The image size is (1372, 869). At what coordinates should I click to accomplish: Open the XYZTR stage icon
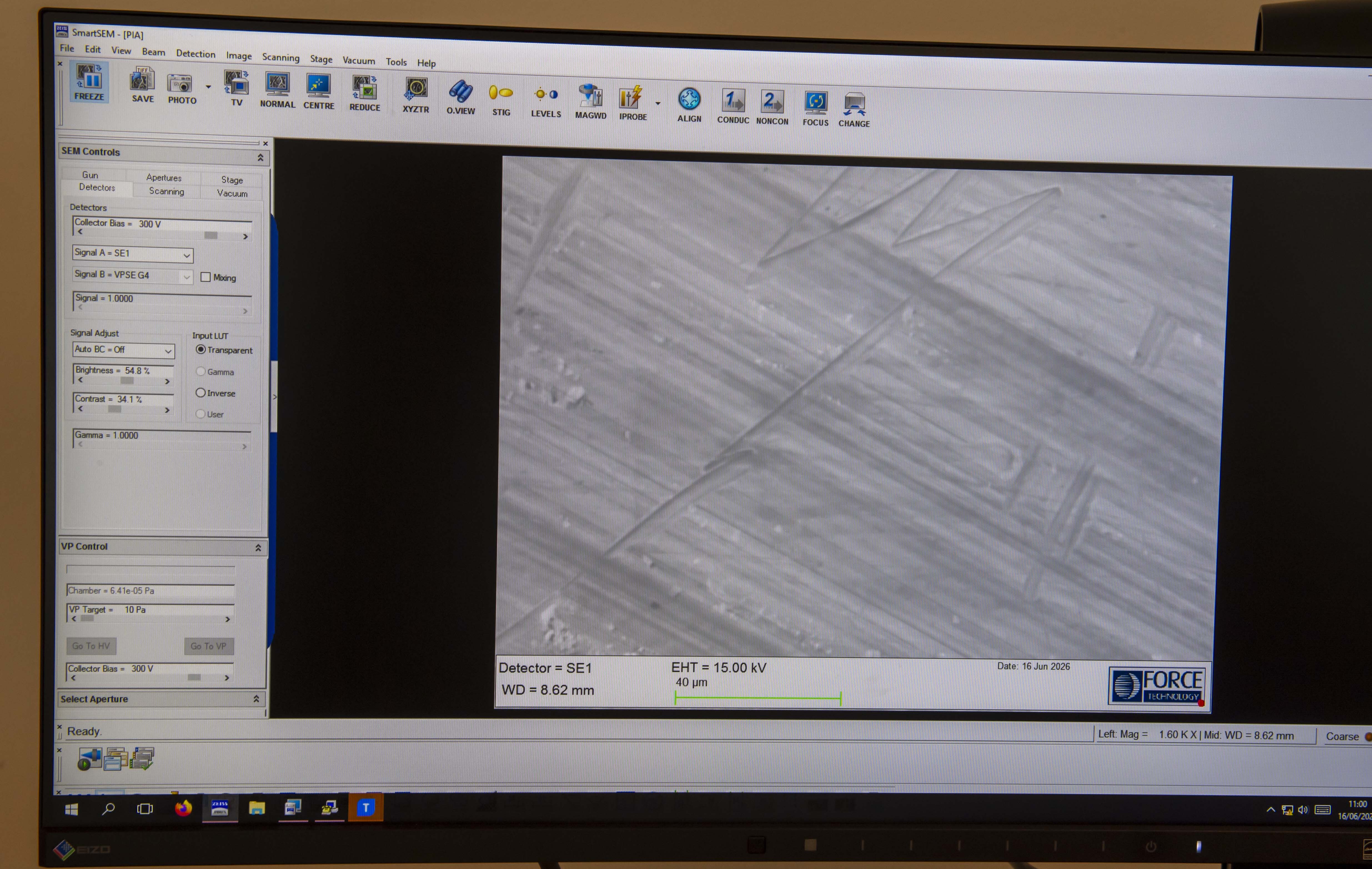[416, 95]
